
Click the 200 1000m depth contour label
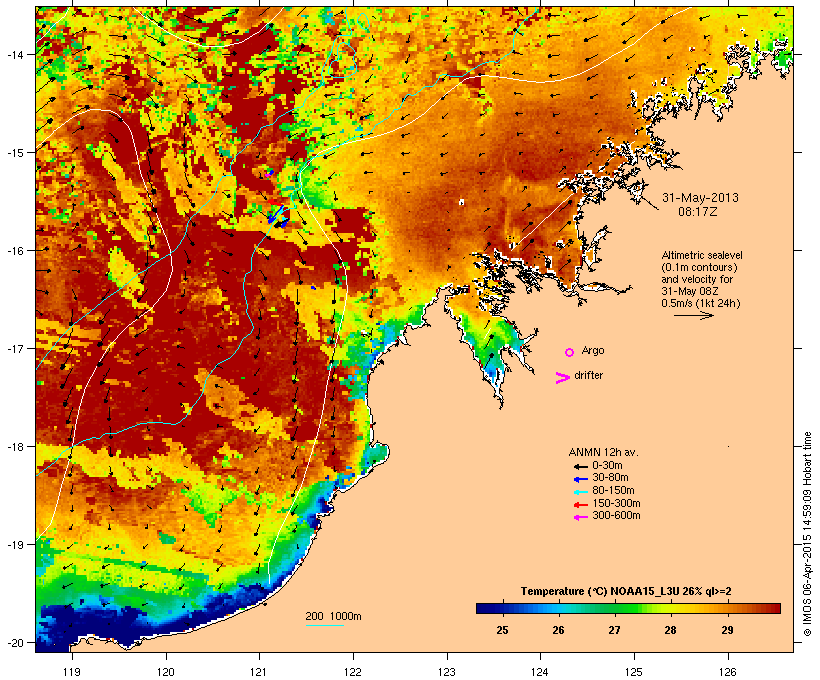click(x=333, y=617)
